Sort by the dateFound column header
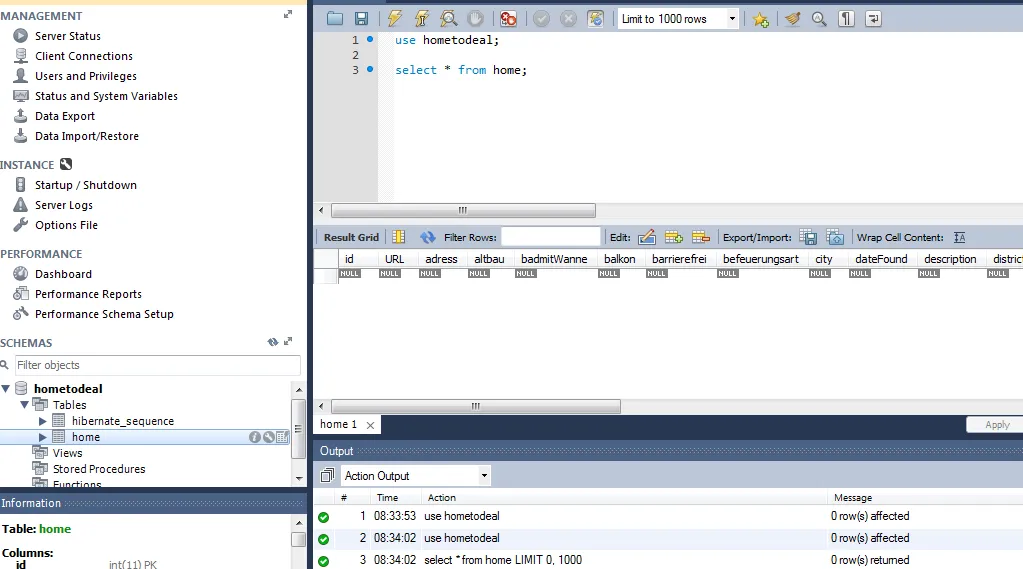 tap(881, 259)
